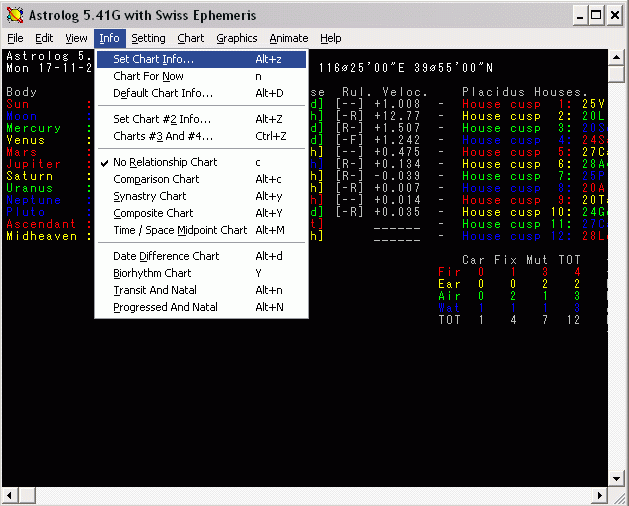The height and width of the screenshot is (506, 629).
Task: Open the File menu
Action: (15, 38)
